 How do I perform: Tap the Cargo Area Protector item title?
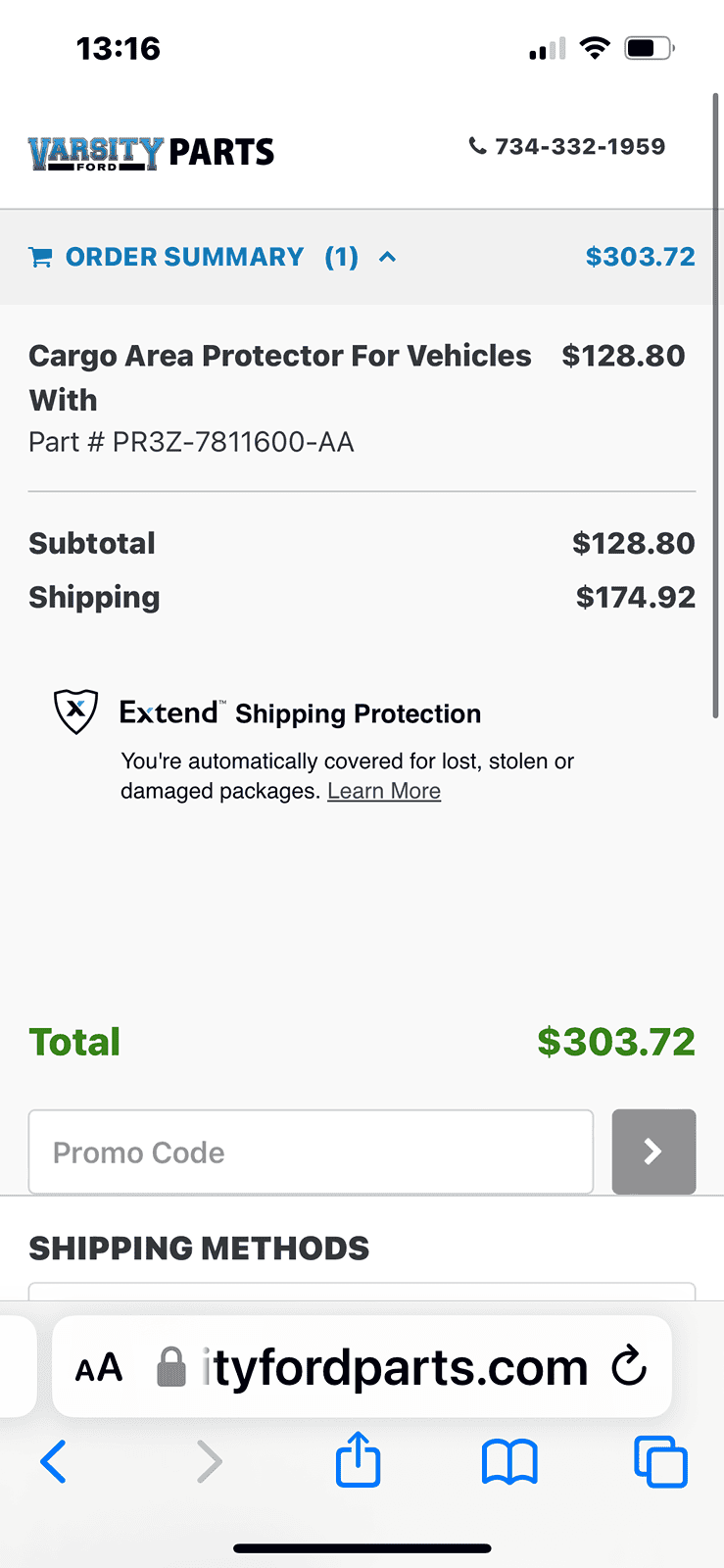click(x=280, y=377)
